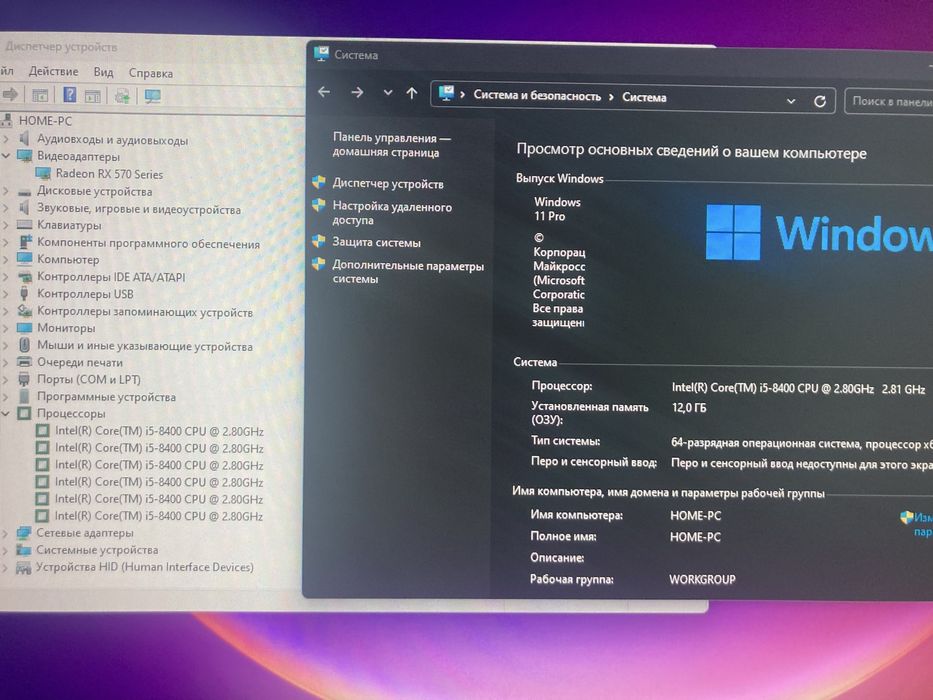Open Защита системы link
Screen dimensions: 933x700
pyautogui.click(x=376, y=242)
